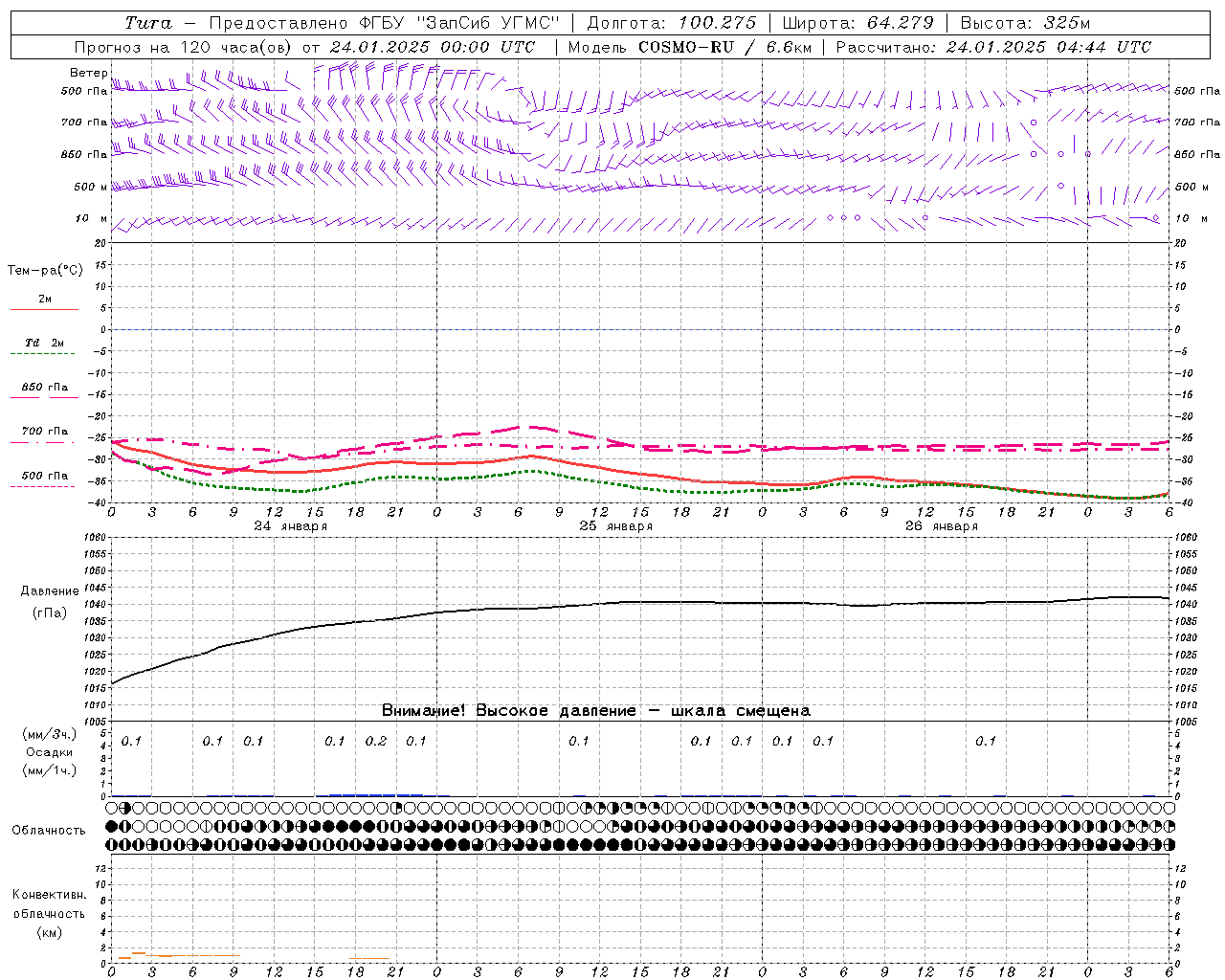
Task: Click the orange convective cloud line
Action: pos(179,955)
